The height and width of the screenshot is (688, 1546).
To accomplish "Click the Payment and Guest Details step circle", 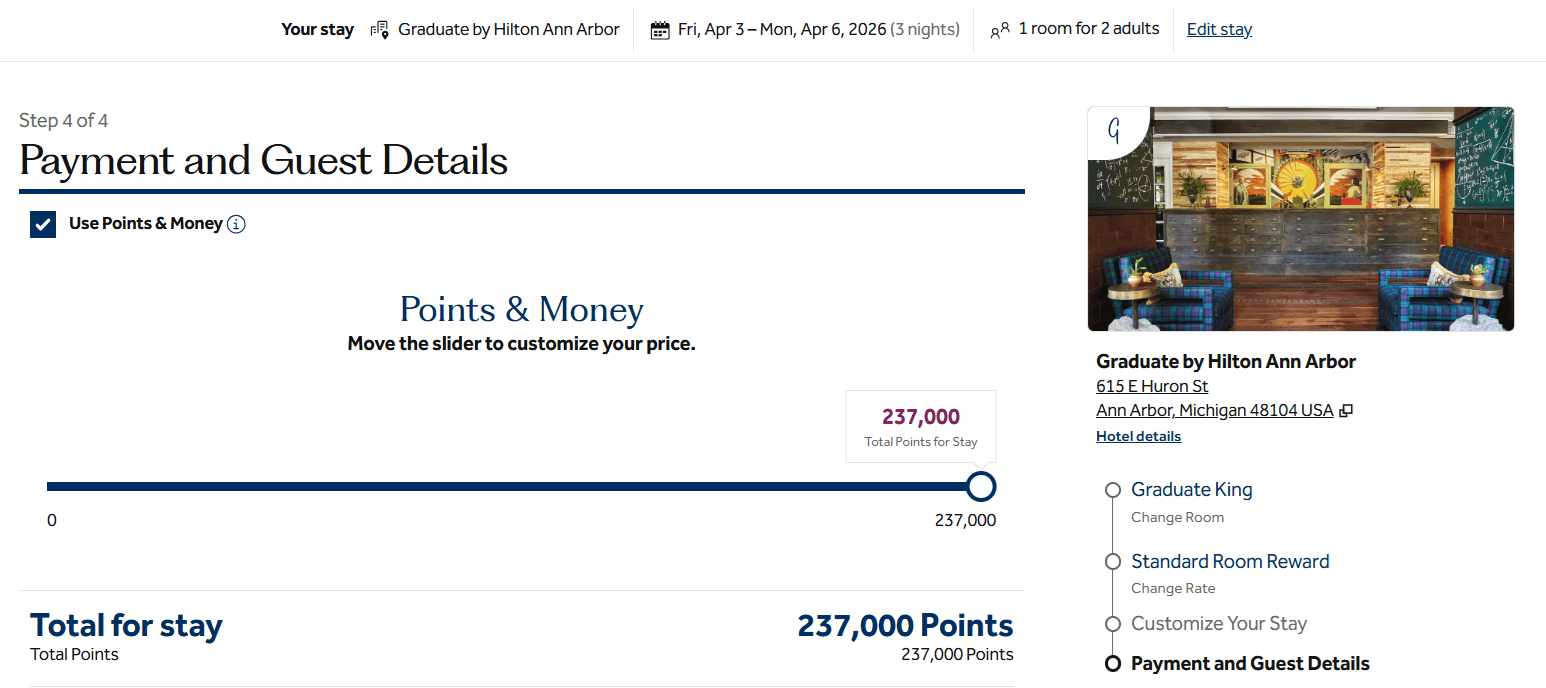I will 1113,664.
